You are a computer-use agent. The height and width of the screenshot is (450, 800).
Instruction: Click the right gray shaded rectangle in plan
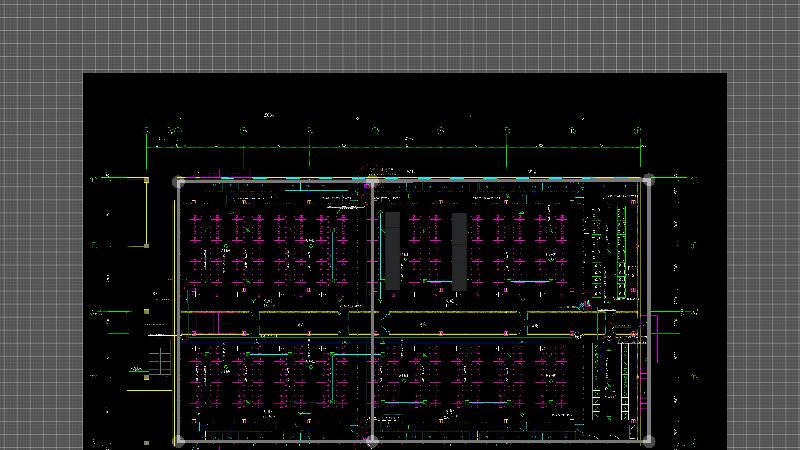[459, 250]
